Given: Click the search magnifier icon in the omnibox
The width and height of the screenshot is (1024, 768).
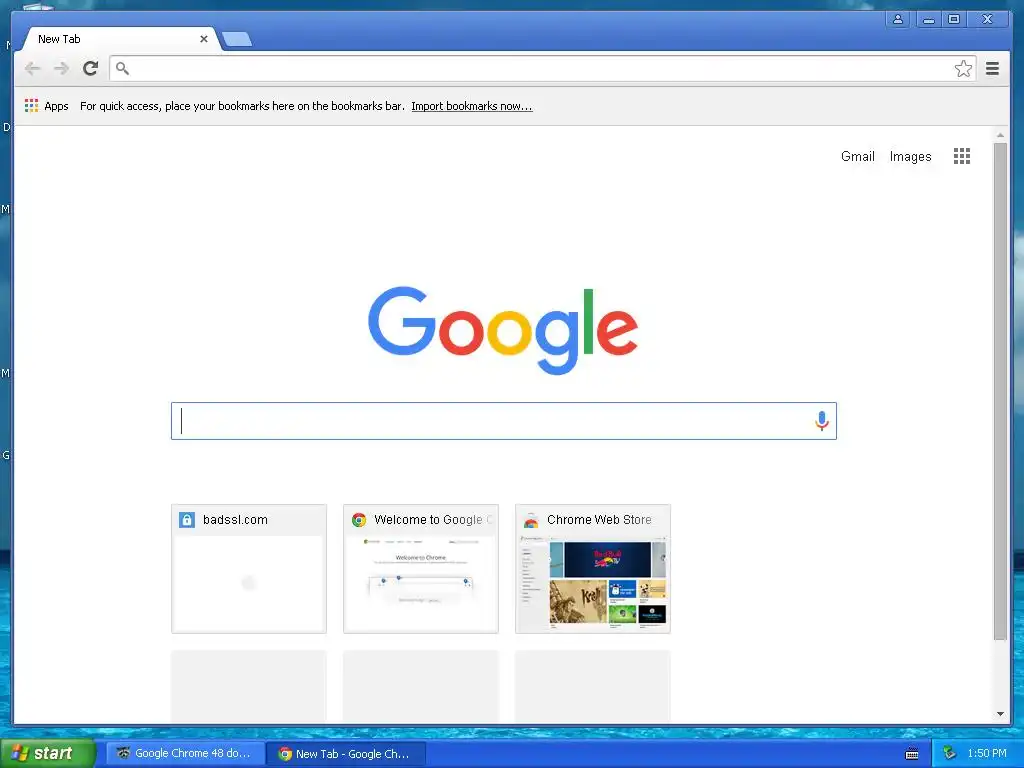Looking at the screenshot, I should (122, 68).
